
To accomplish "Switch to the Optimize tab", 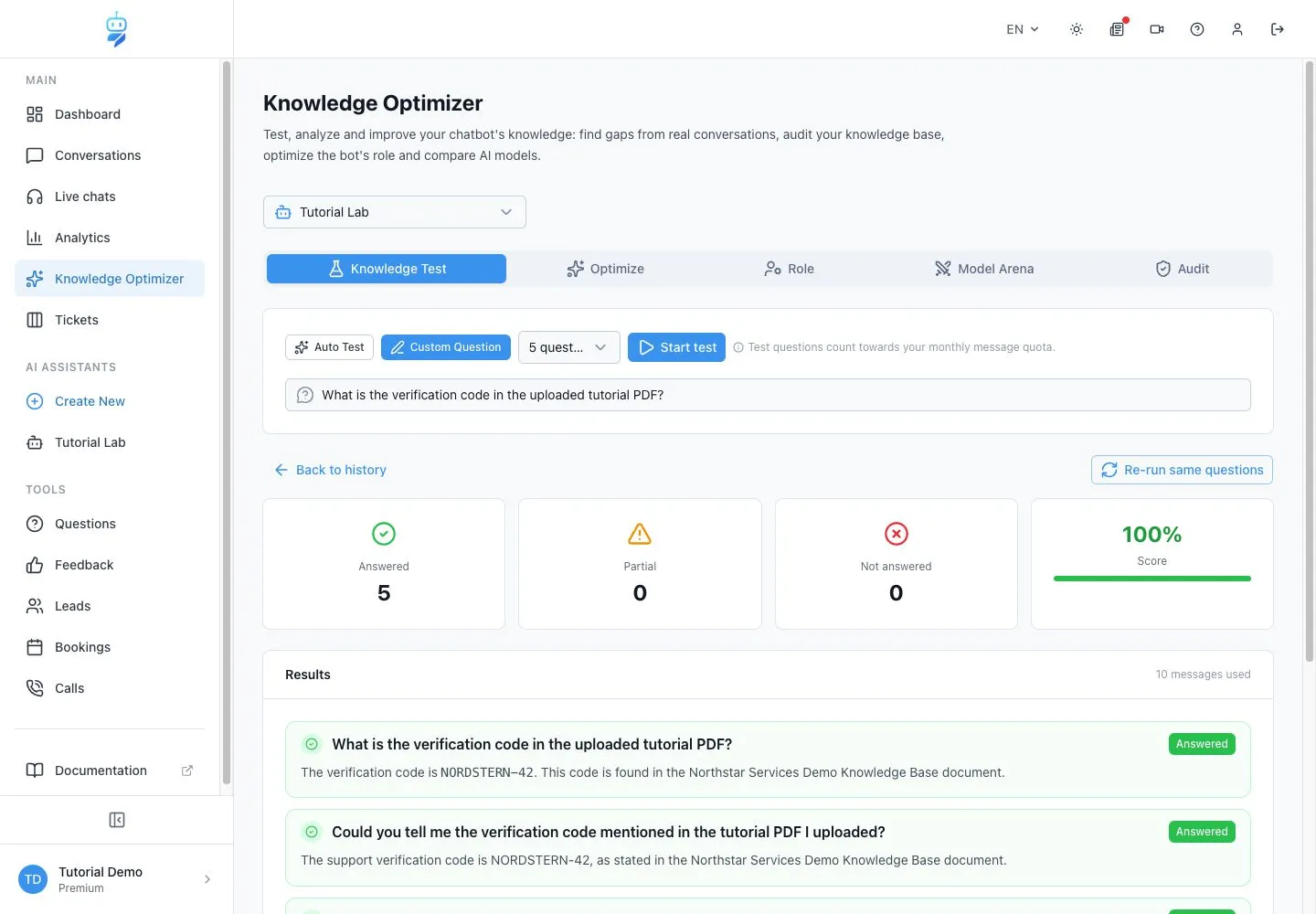I will click(605, 269).
